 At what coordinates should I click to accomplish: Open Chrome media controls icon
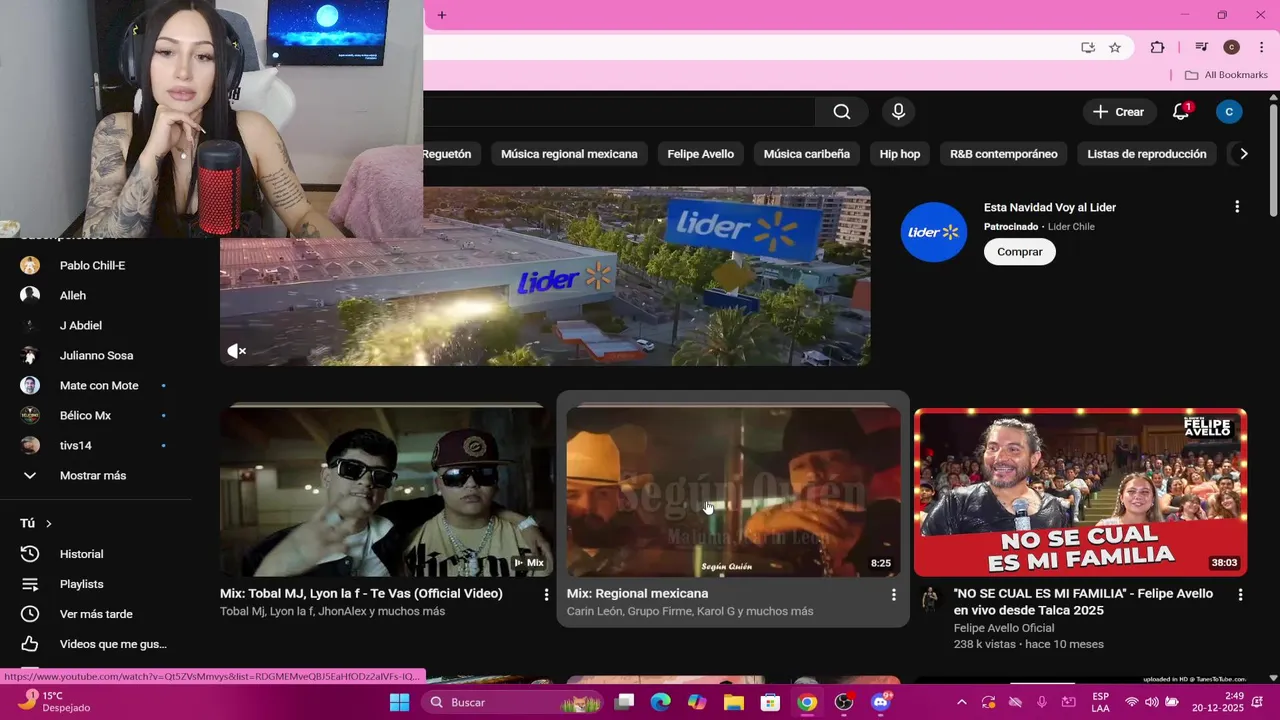[1202, 47]
